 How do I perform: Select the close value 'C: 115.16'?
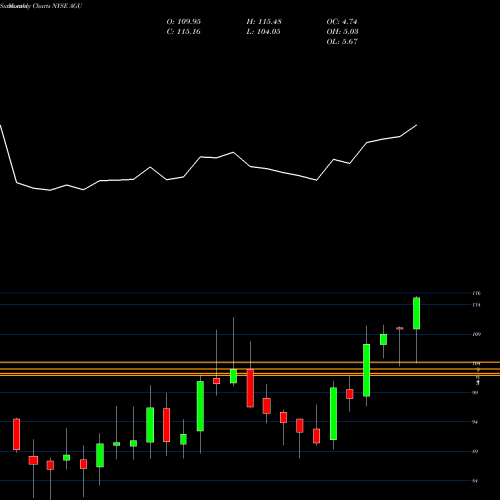click(x=184, y=32)
